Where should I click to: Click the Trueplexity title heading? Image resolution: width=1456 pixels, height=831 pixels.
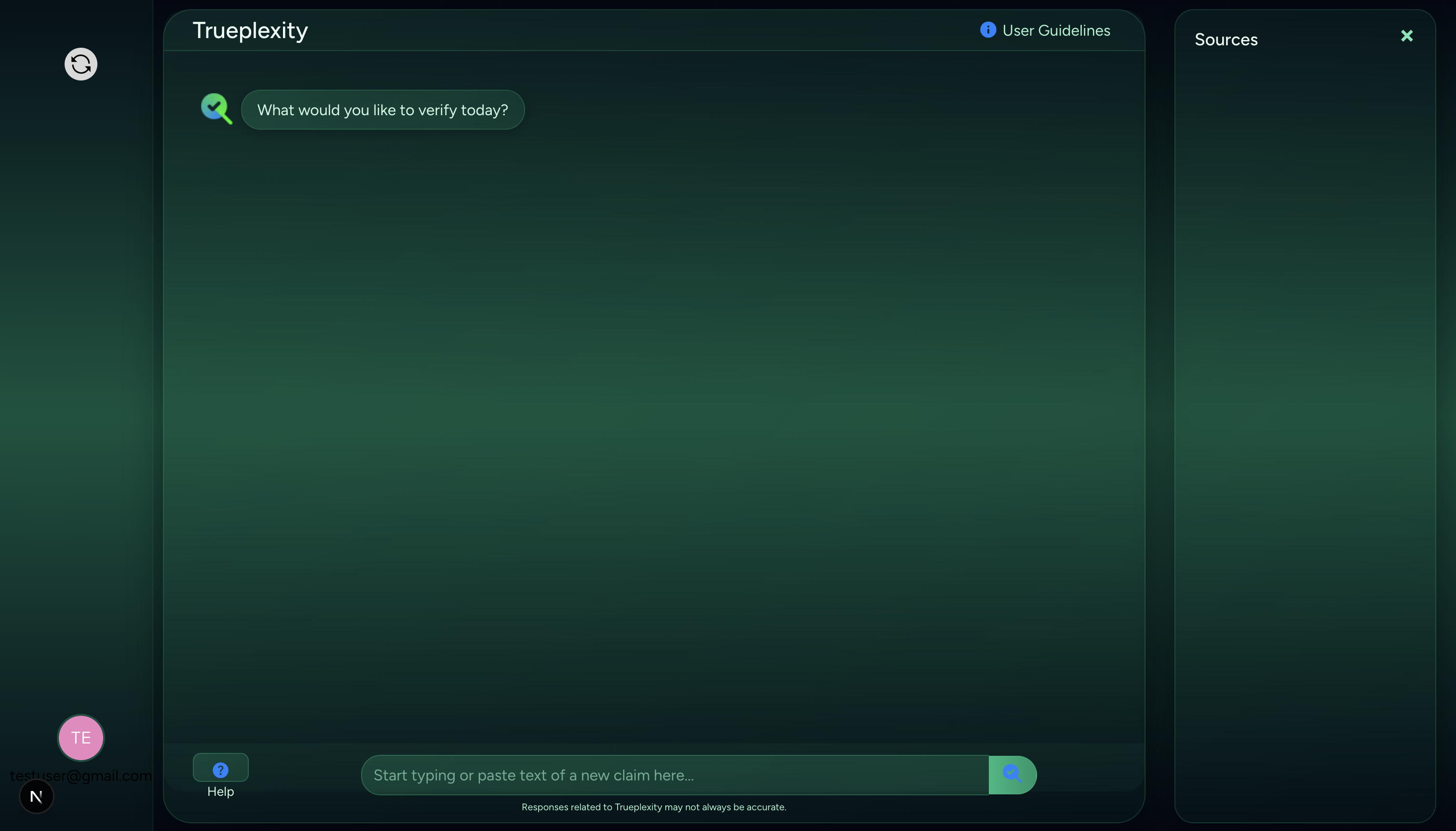[250, 30]
